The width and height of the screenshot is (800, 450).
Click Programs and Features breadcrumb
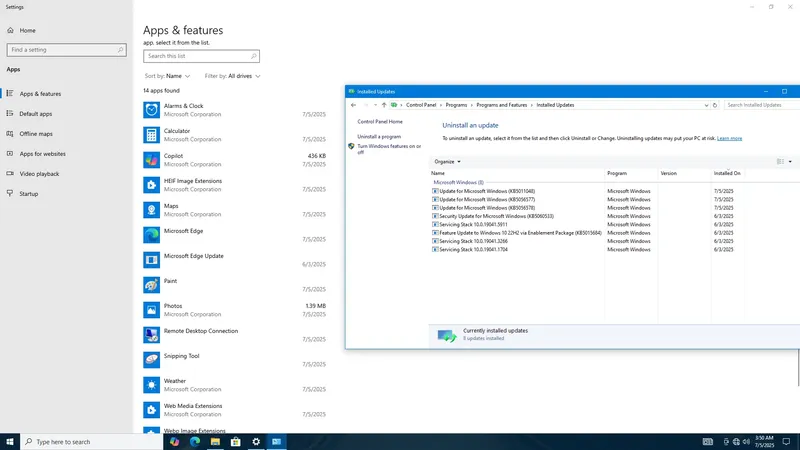(502, 105)
